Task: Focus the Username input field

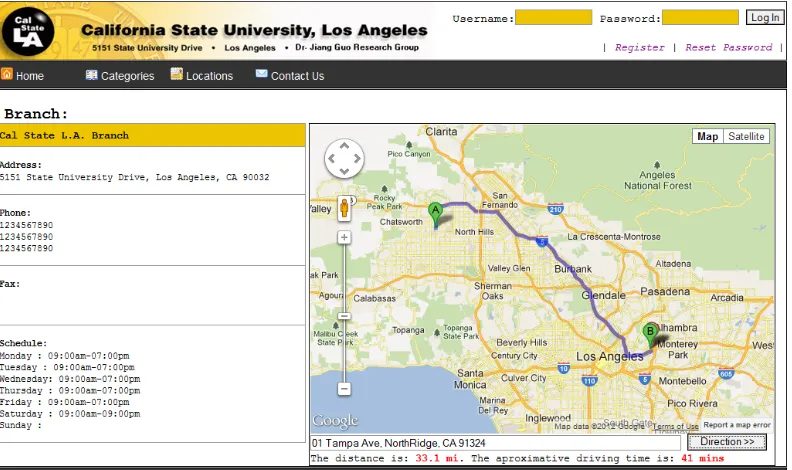Action: click(x=553, y=18)
